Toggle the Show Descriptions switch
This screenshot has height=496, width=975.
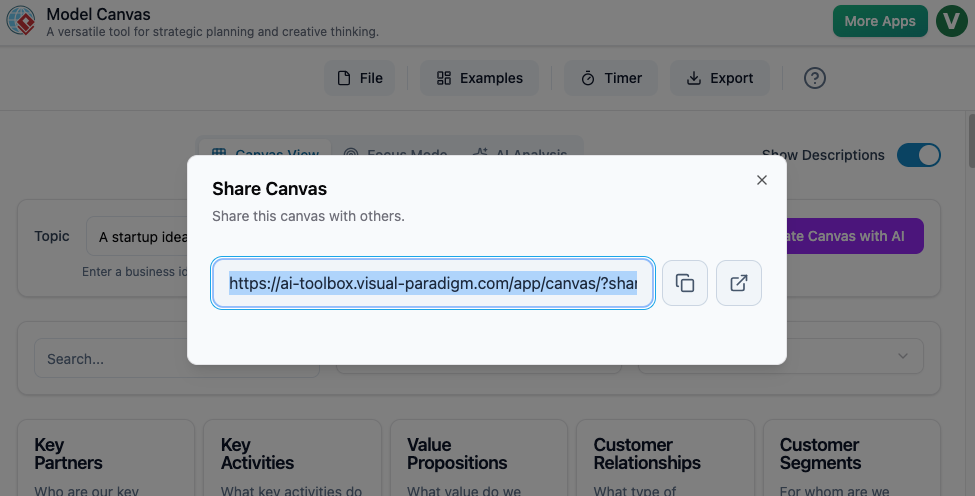coord(918,155)
